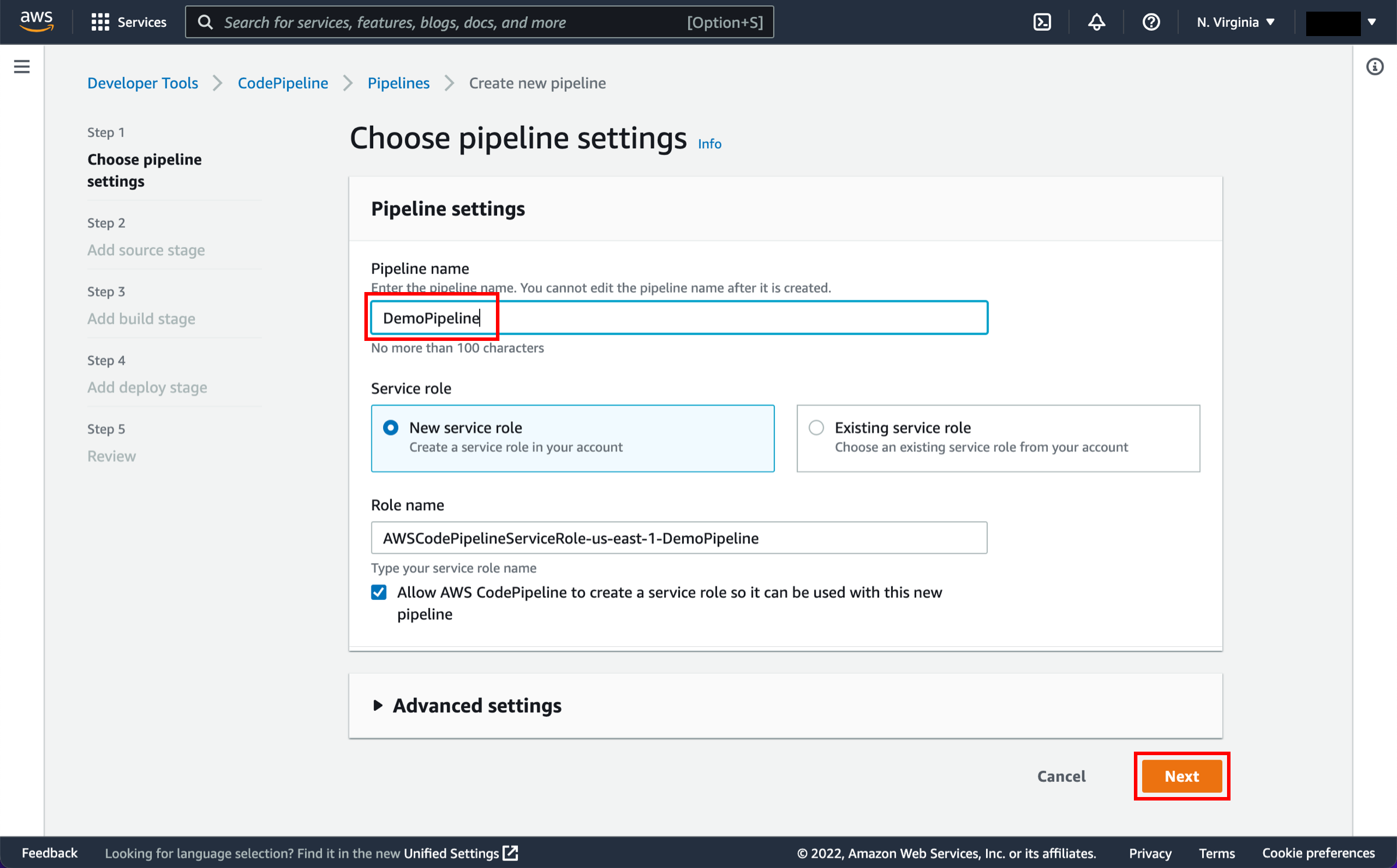The height and width of the screenshot is (868, 1397).
Task: Click 'Type your service role name' hint
Action: click(x=454, y=567)
